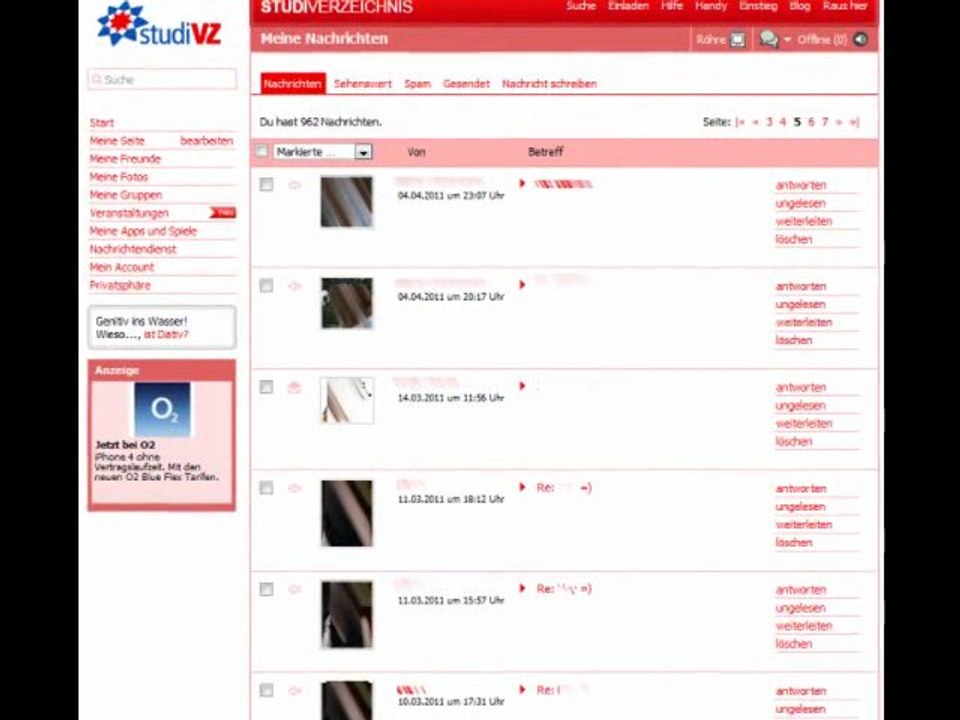Screen dimensions: 960x720
Task: Open sender thumbnail of 04.04.2011 23:07 message
Action: click(x=347, y=201)
